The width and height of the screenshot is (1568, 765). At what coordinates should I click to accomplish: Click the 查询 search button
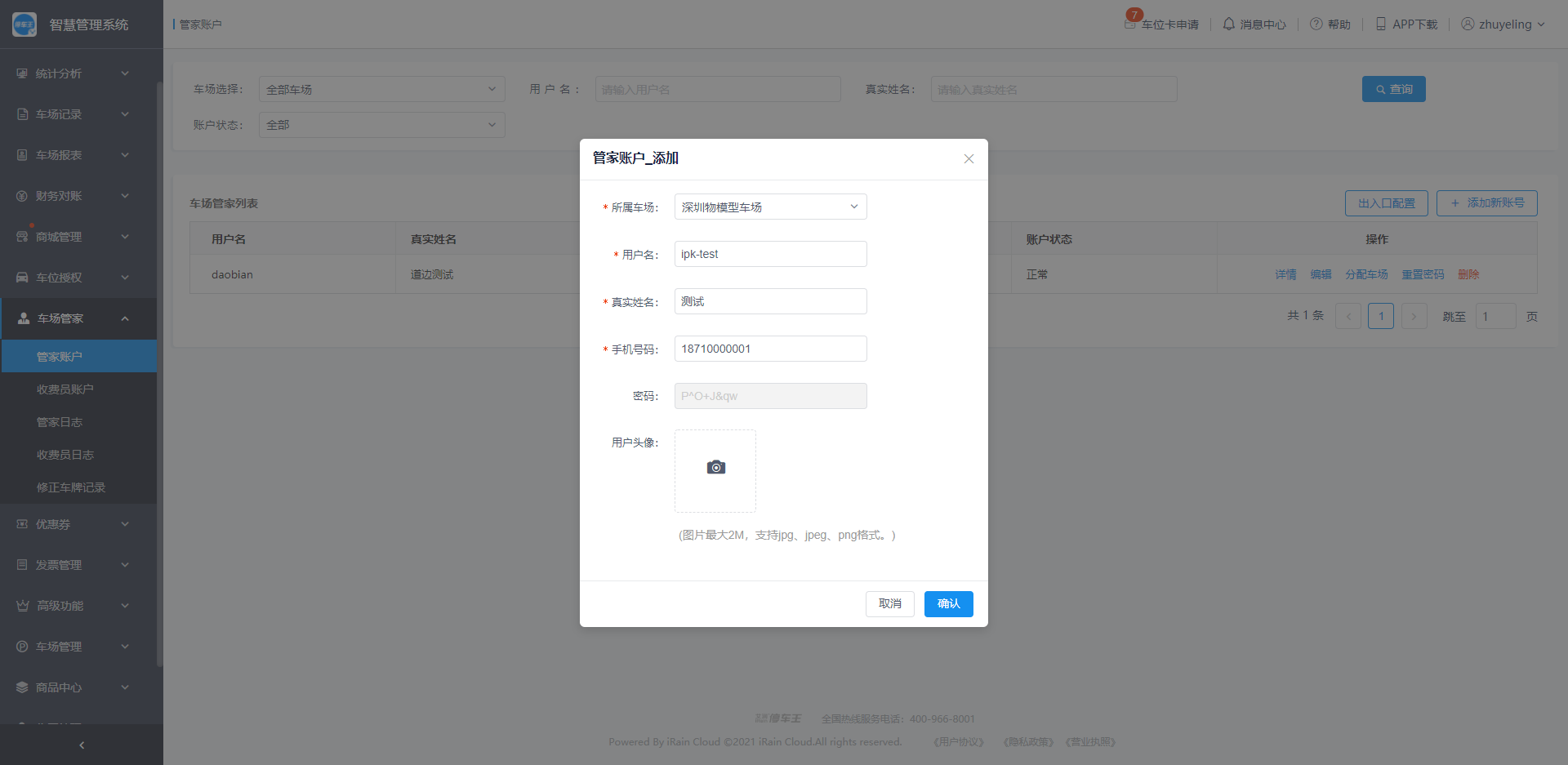click(1393, 89)
